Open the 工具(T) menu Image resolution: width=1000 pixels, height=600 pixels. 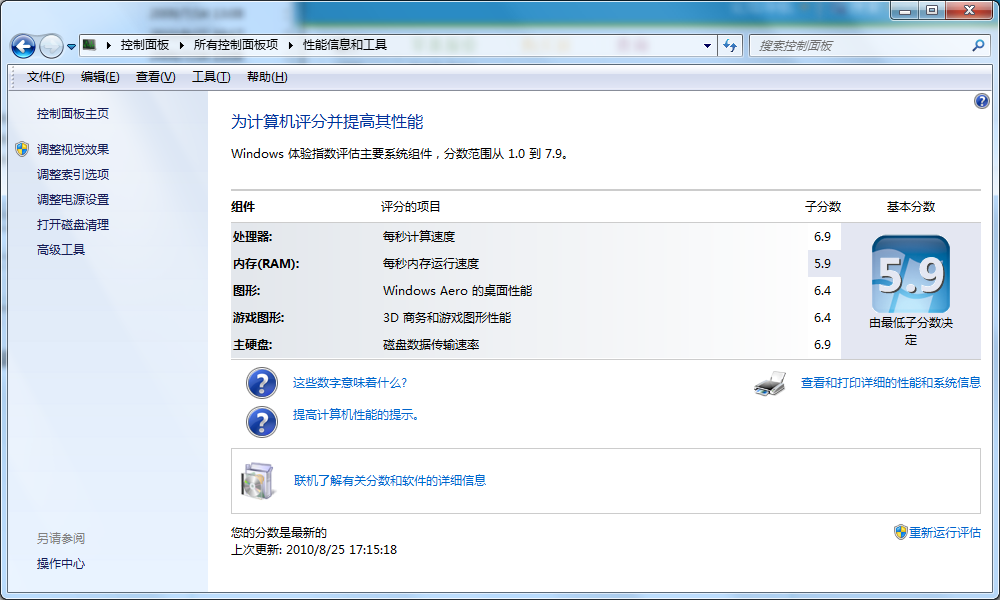(x=211, y=77)
